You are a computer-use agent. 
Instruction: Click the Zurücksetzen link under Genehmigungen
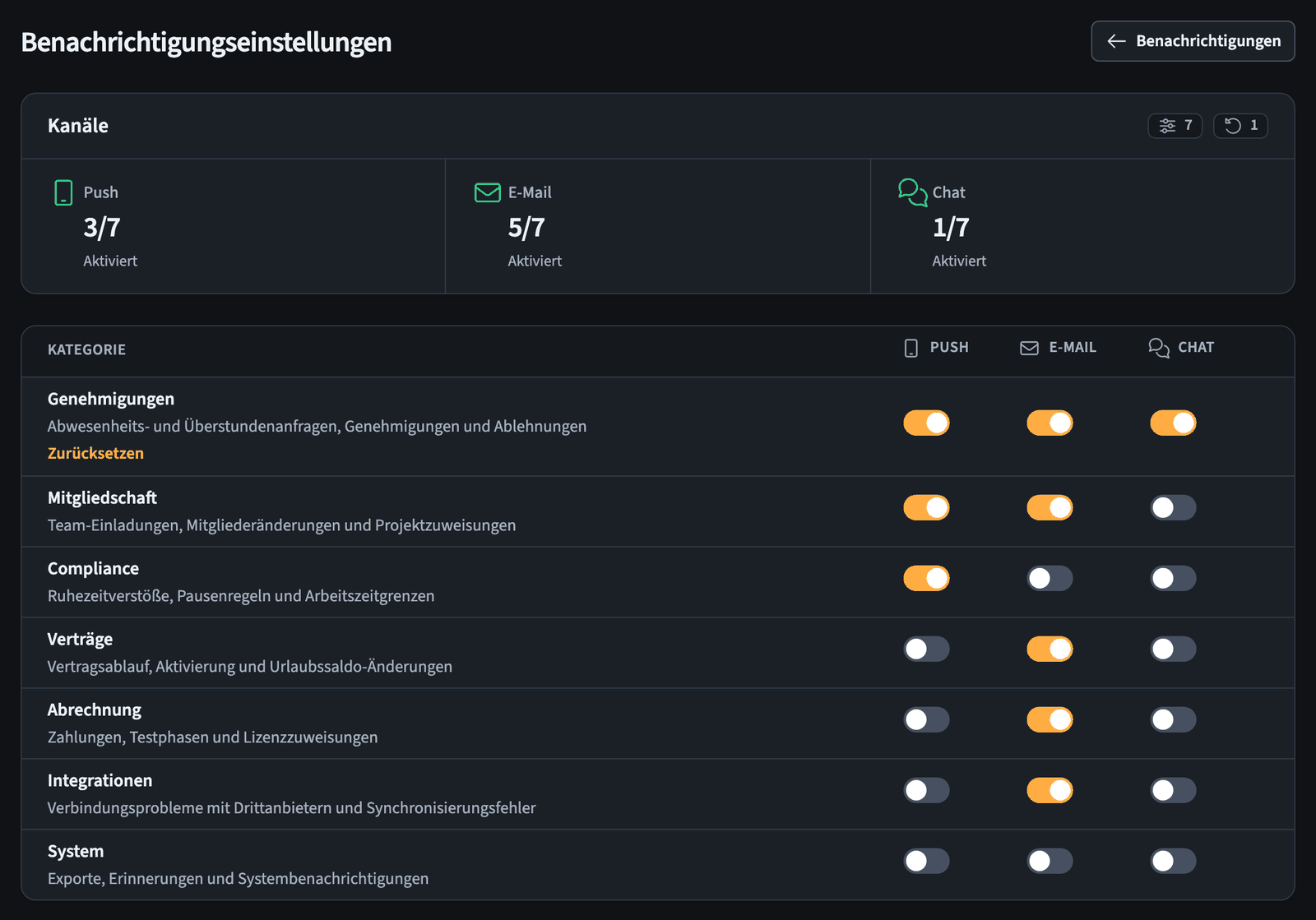(95, 453)
